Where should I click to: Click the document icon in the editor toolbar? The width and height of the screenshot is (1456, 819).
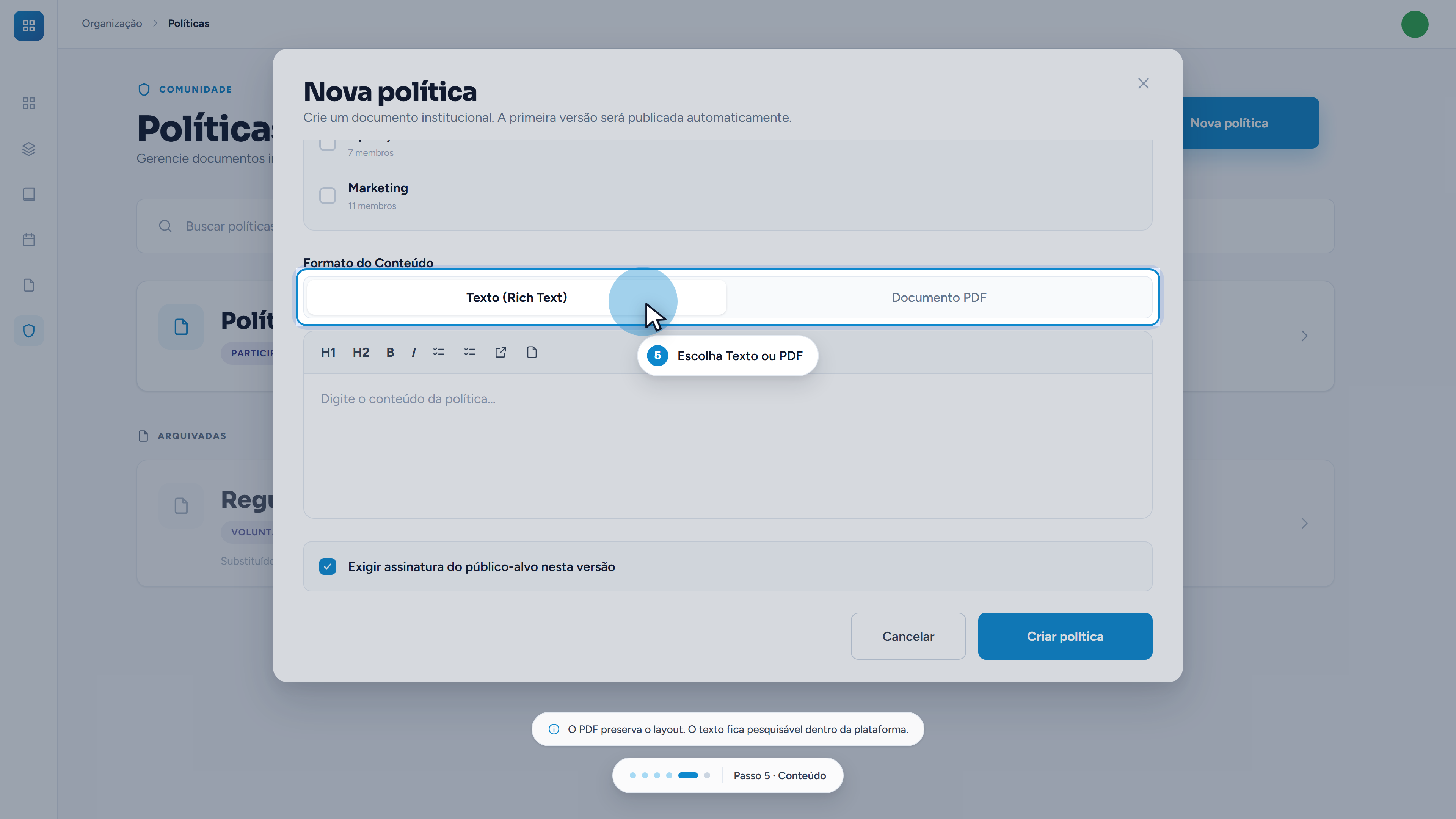tap(532, 352)
